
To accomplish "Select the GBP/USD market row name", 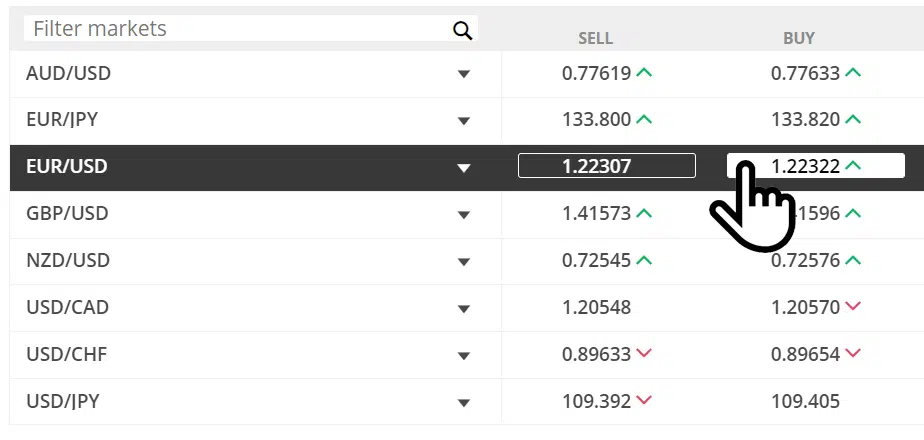I will 67,213.
